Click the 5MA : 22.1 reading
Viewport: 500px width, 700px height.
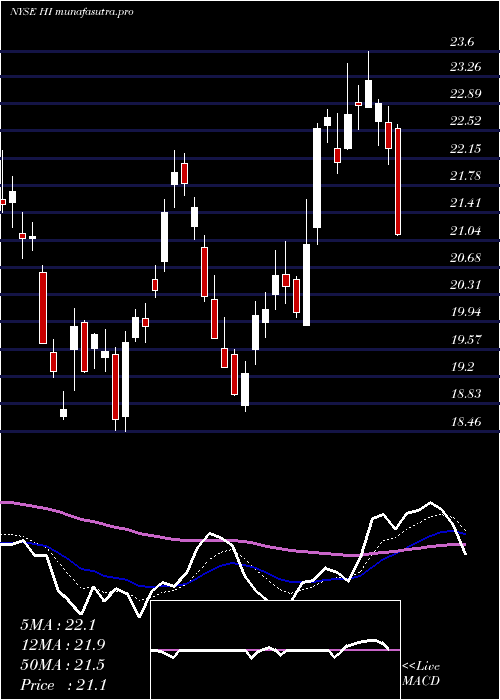[58, 625]
